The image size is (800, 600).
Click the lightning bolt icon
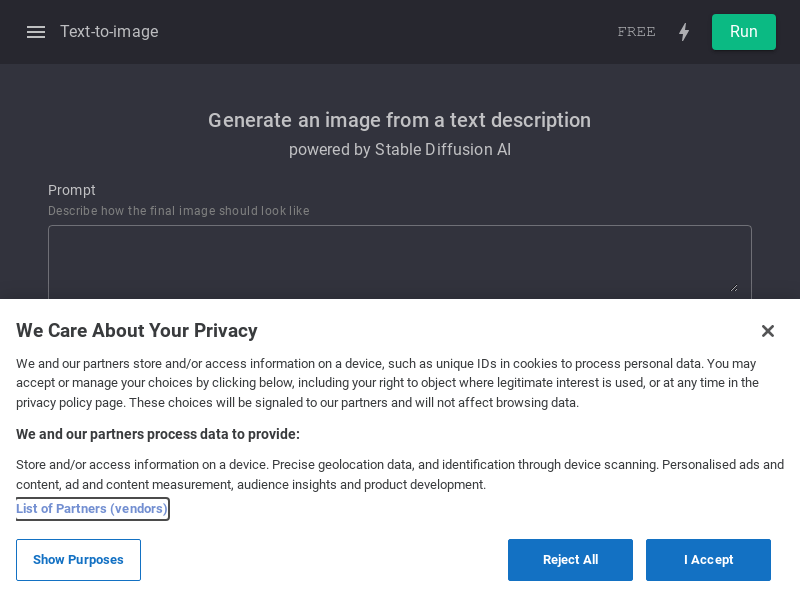[x=684, y=32]
